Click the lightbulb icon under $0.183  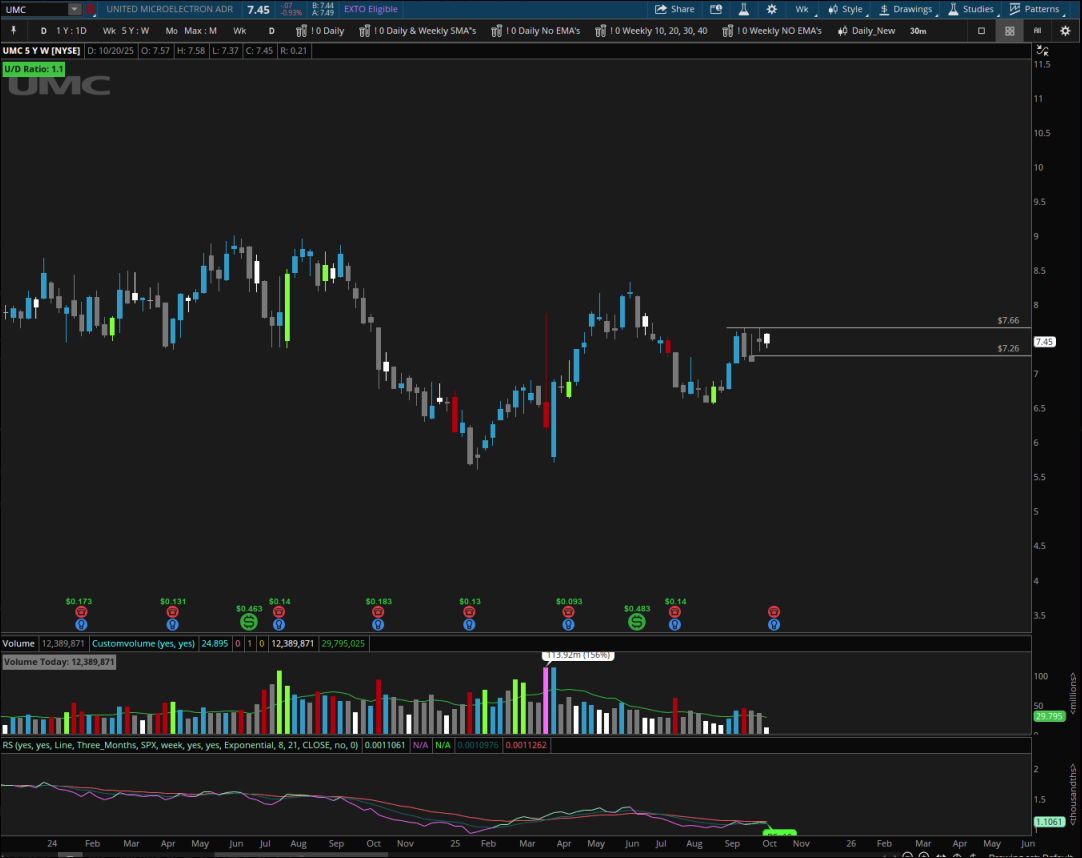[x=378, y=625]
